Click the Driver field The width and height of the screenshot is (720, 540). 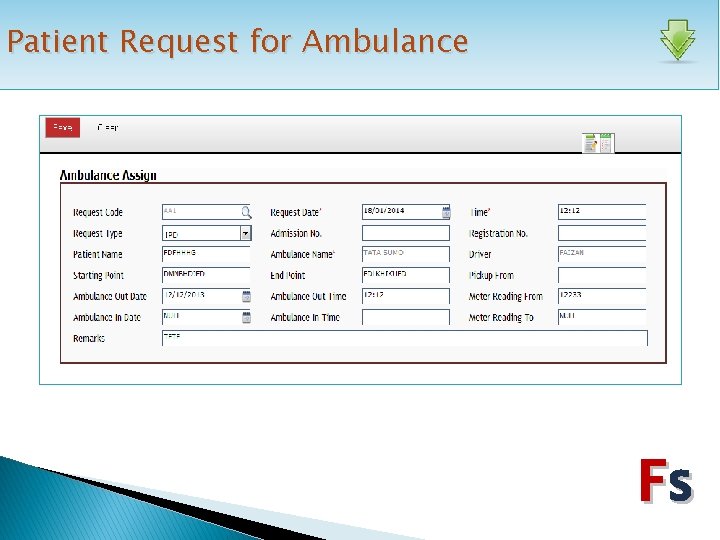pyautogui.click(x=602, y=254)
